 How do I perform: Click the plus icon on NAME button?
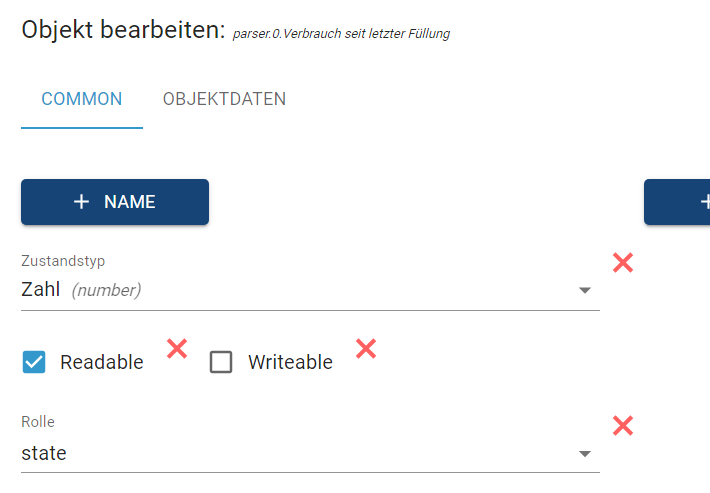tap(82, 202)
